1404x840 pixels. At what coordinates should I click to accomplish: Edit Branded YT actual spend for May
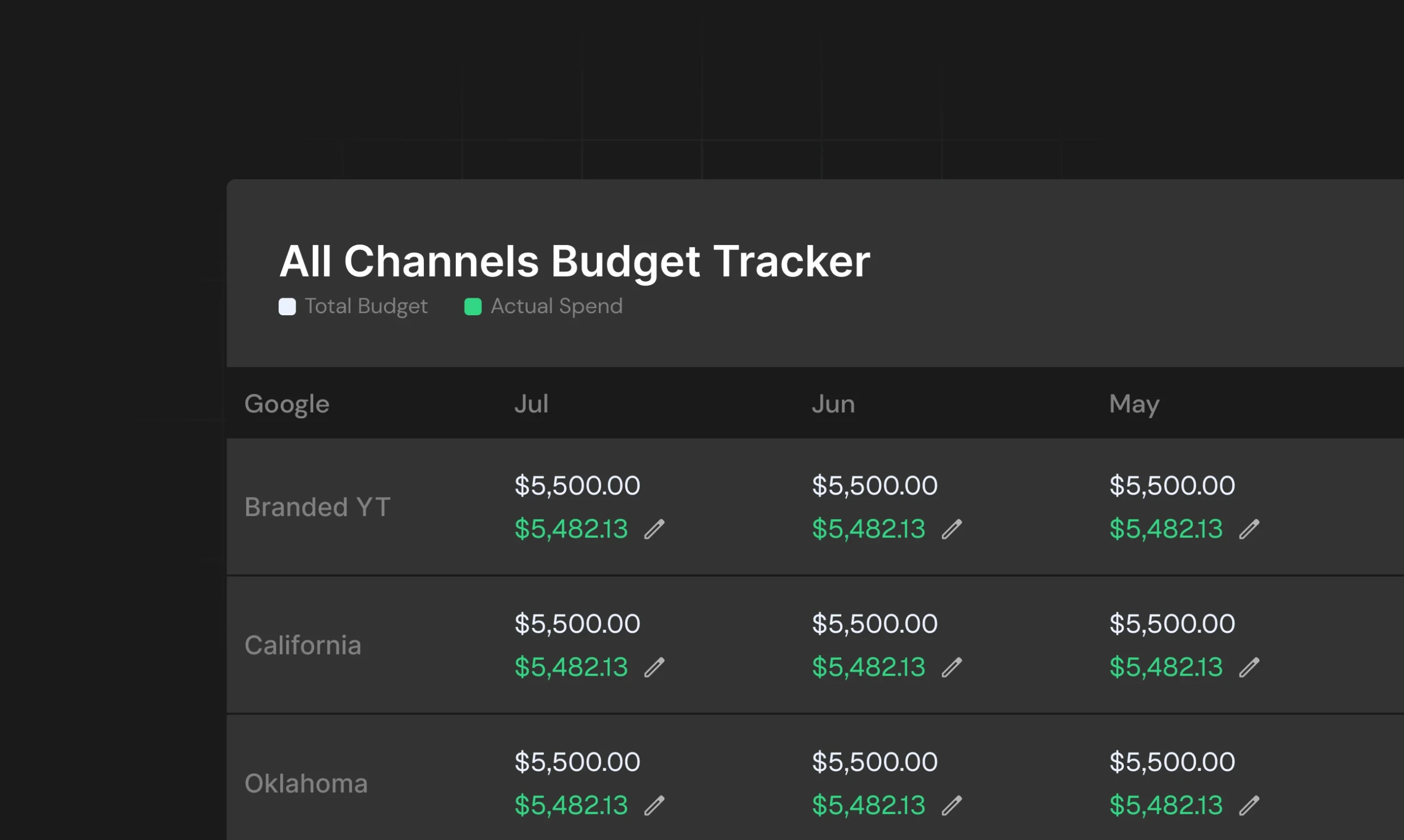(1249, 529)
